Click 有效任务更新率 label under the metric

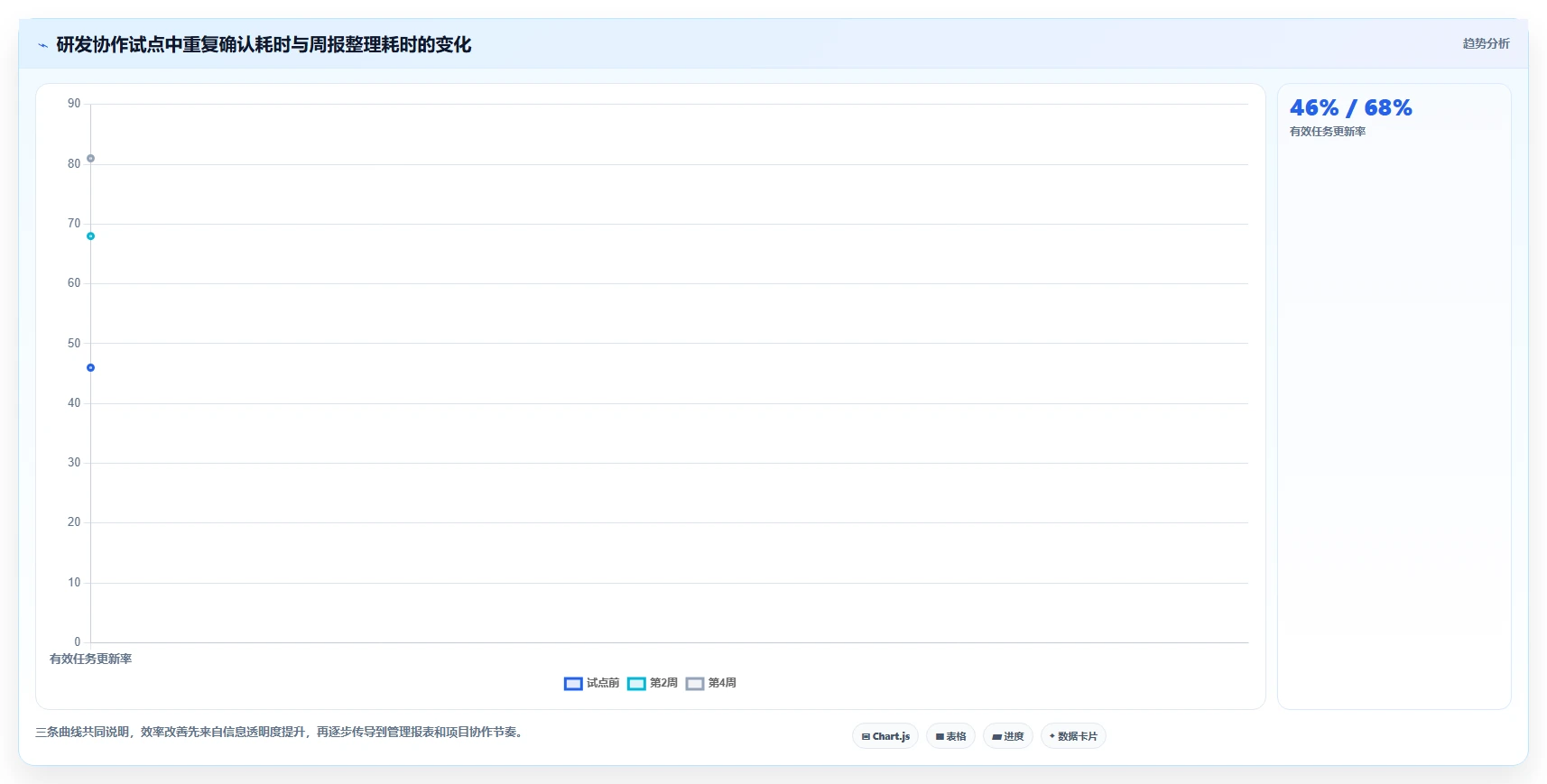pos(1328,132)
